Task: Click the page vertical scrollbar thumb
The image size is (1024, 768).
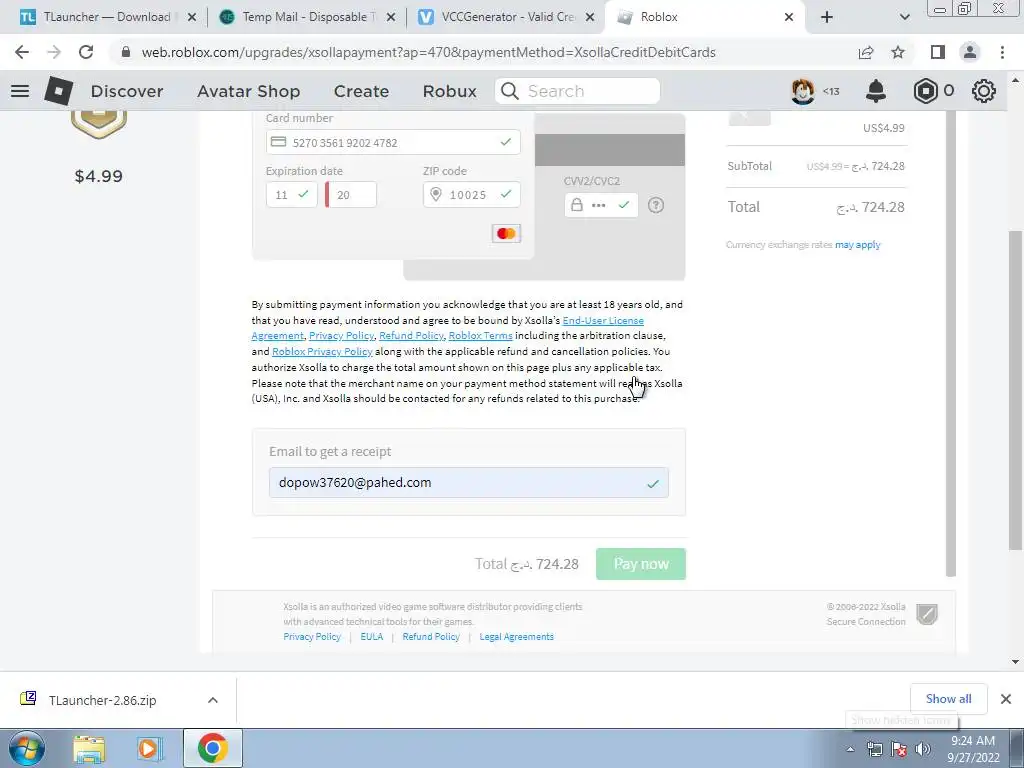Action: 1015,389
